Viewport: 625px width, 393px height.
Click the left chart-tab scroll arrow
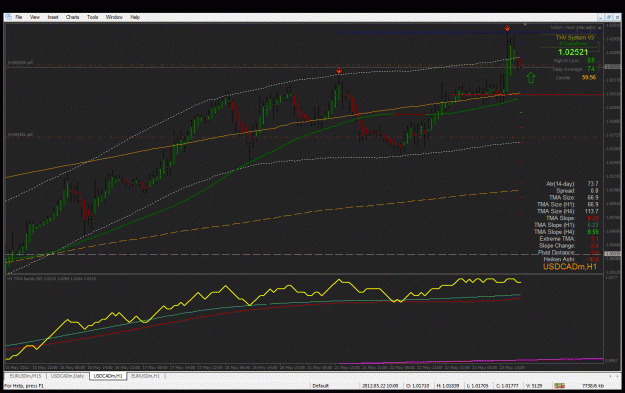[610, 376]
